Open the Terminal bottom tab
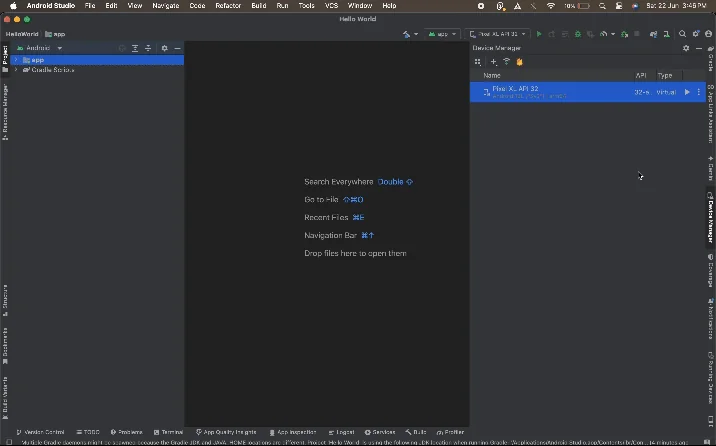This screenshot has width=716, height=446. (x=168, y=432)
